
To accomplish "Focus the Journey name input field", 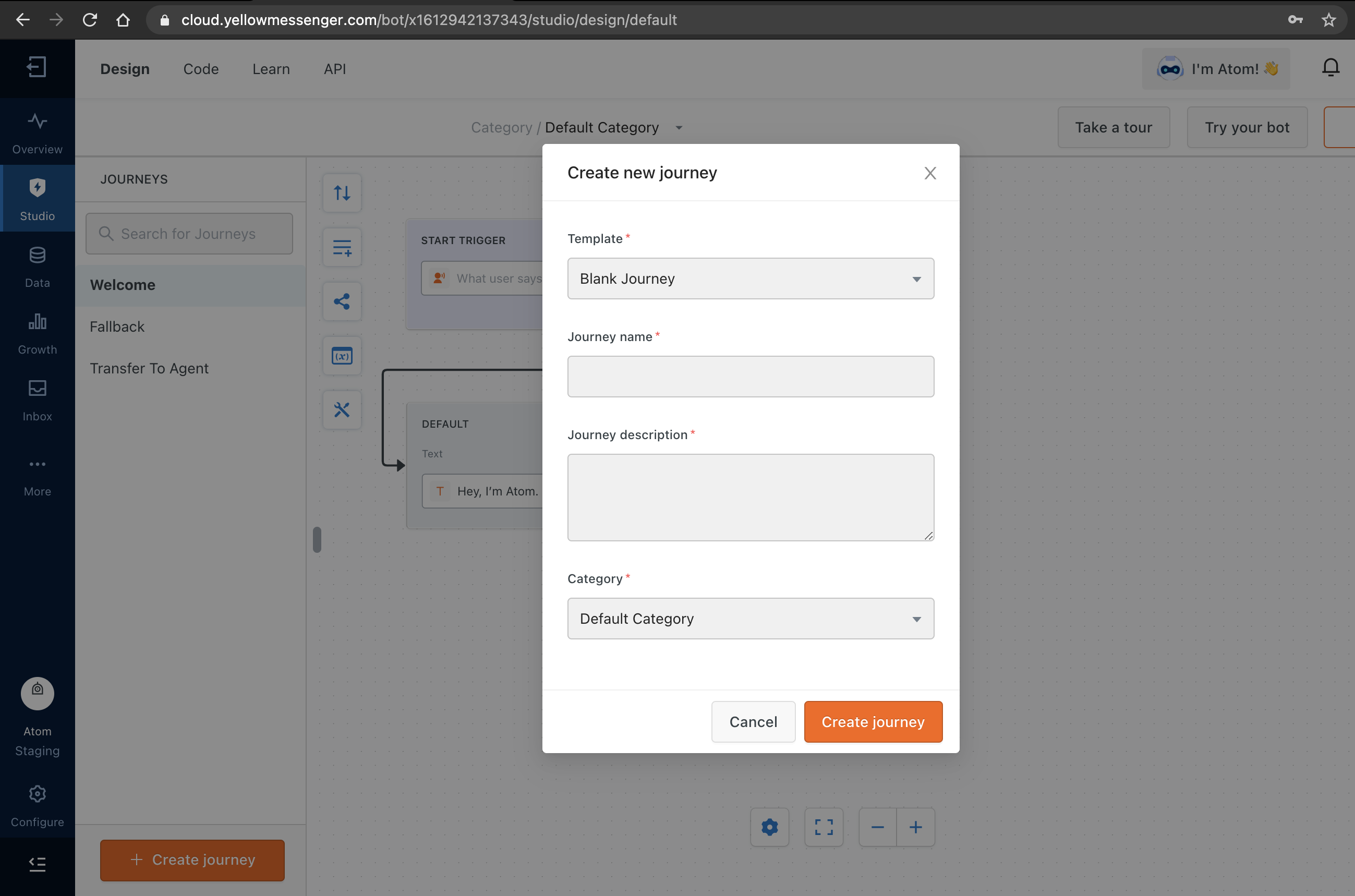I will (751, 377).
